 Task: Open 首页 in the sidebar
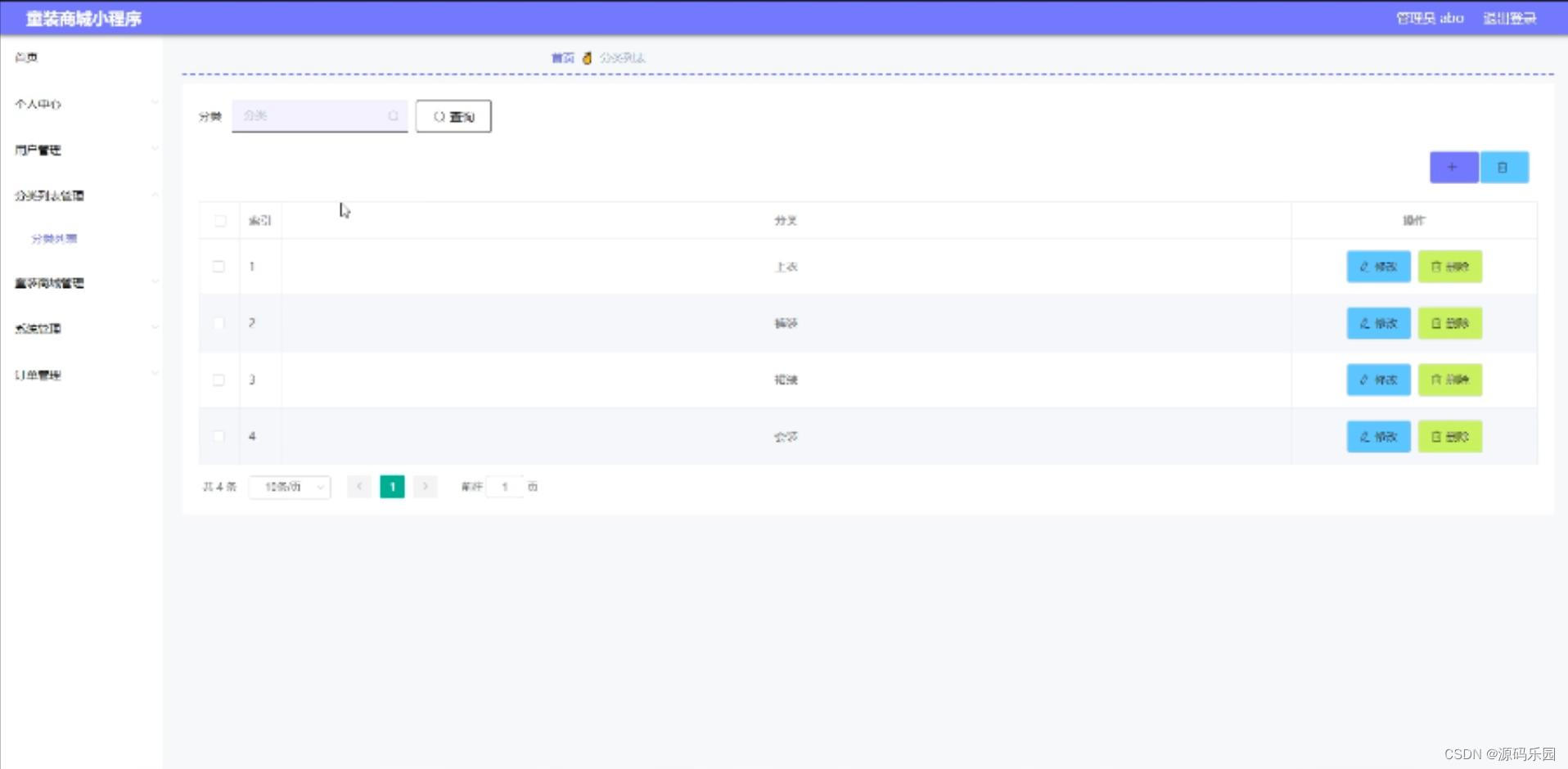coord(82,57)
